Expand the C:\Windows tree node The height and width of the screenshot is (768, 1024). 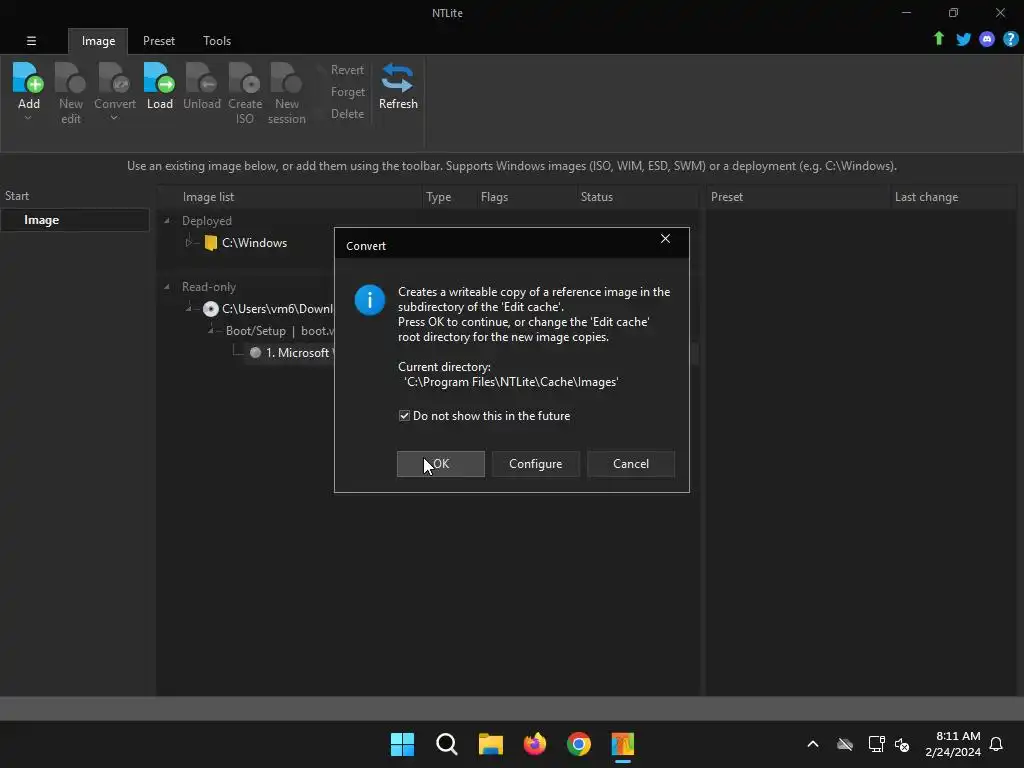189,243
